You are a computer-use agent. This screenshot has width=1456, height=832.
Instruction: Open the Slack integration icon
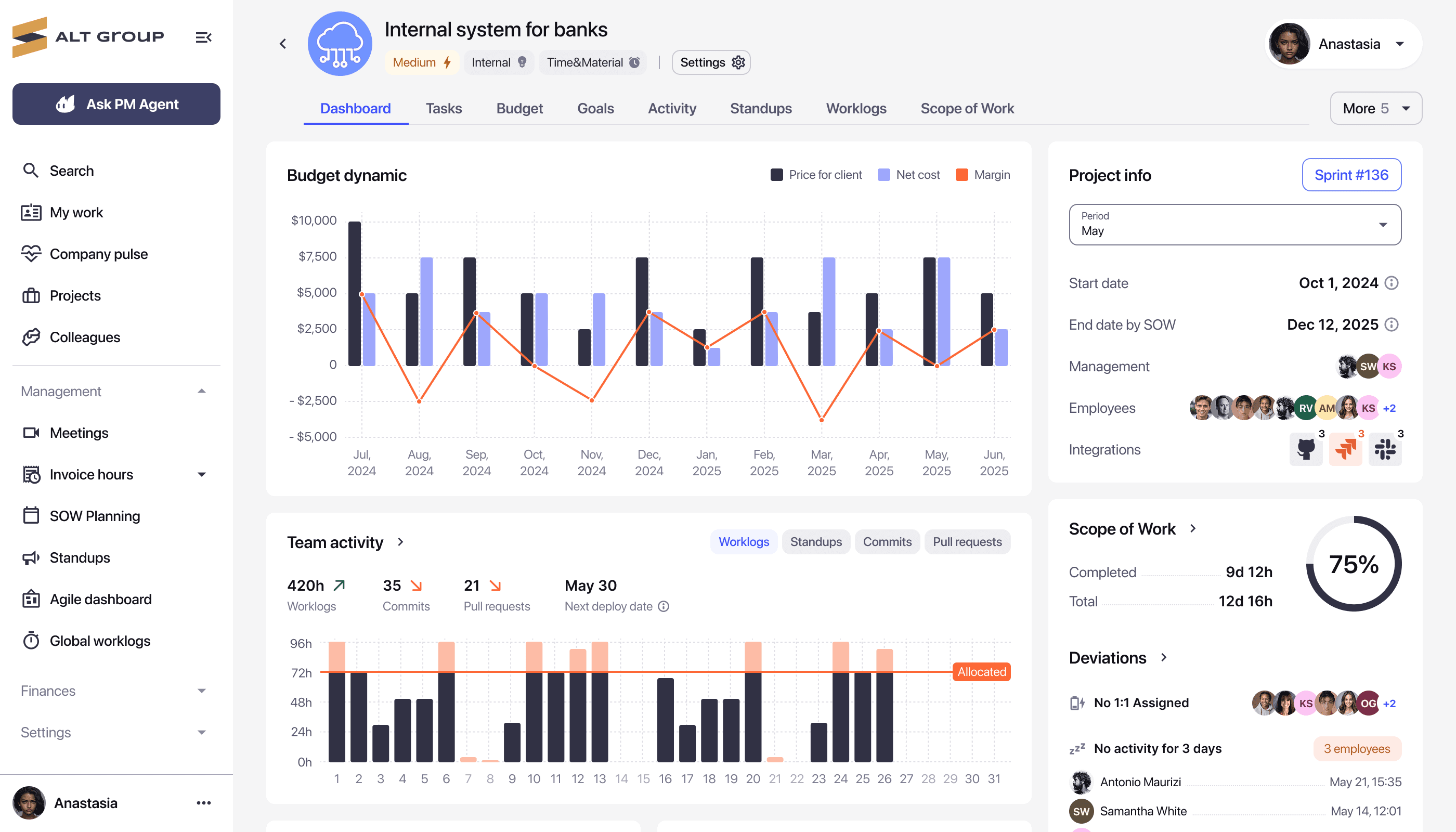pos(1385,449)
